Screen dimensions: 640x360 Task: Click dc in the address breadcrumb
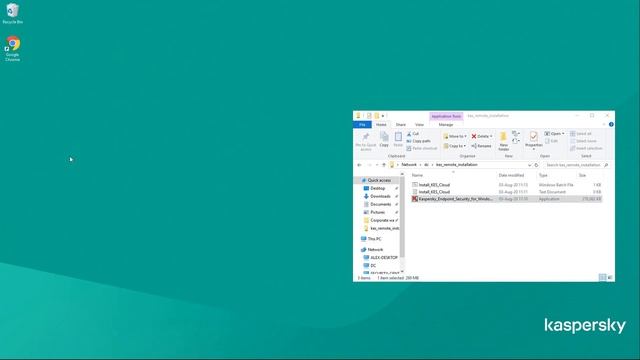426,165
